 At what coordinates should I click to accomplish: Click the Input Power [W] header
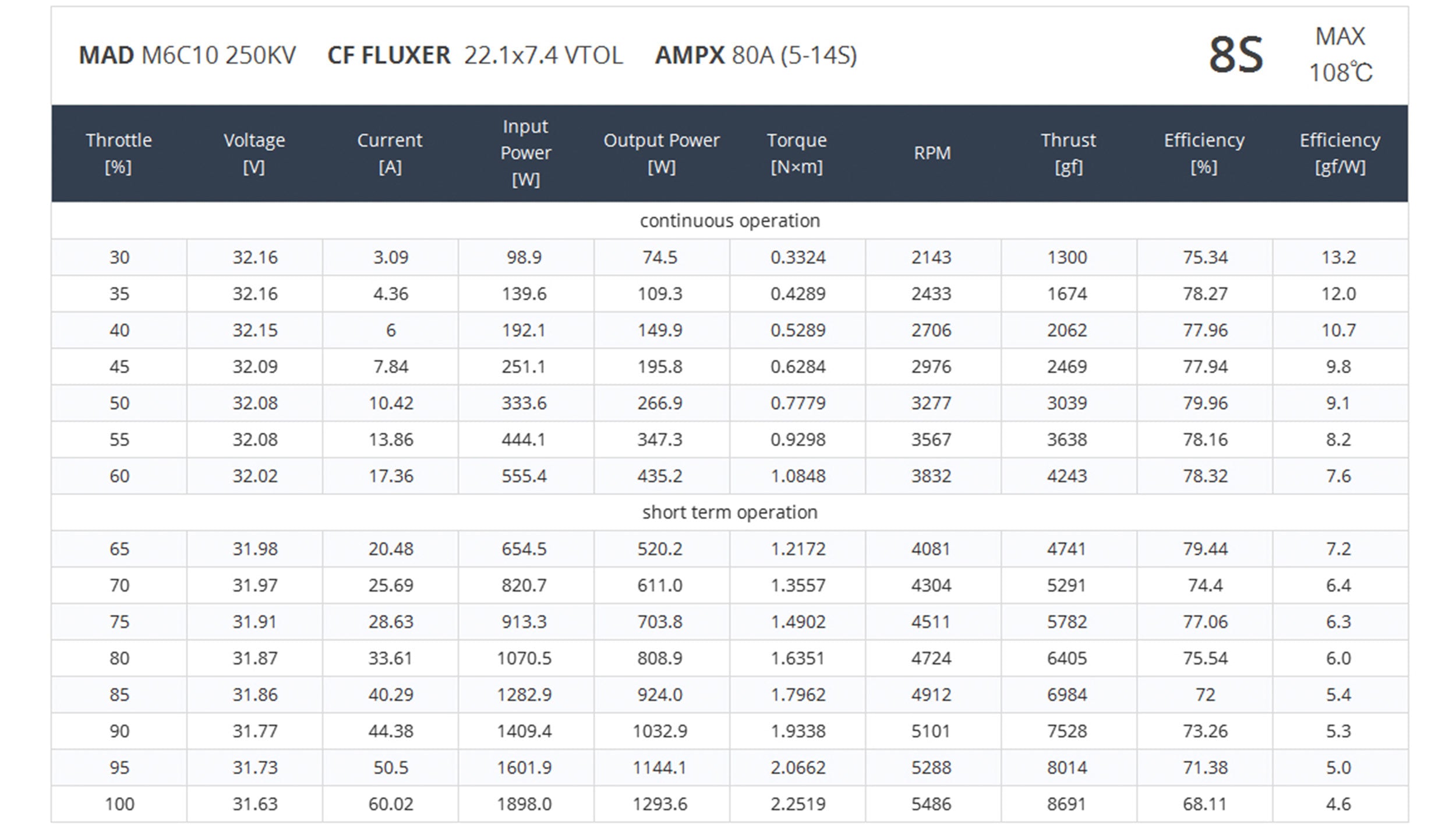click(x=525, y=153)
